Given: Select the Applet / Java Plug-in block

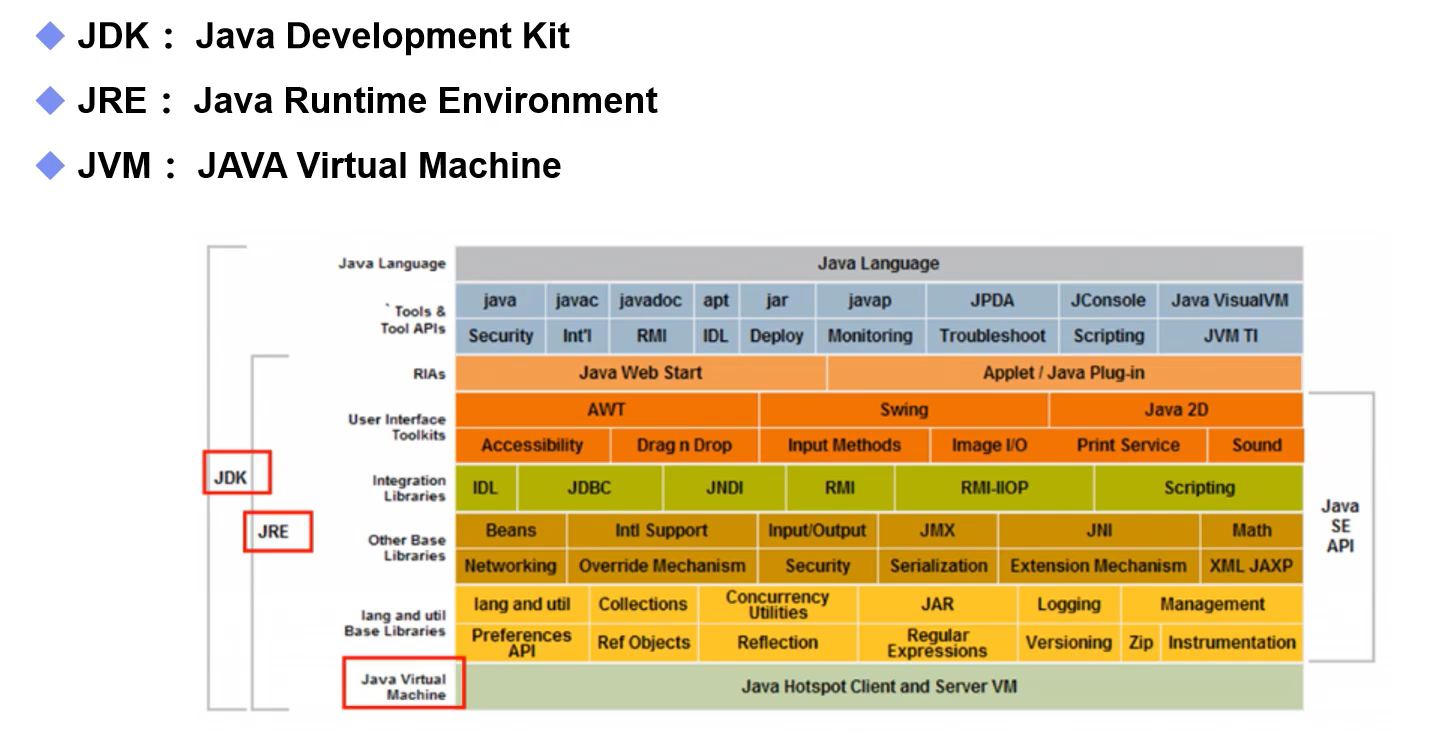Looking at the screenshot, I should tap(1064, 373).
